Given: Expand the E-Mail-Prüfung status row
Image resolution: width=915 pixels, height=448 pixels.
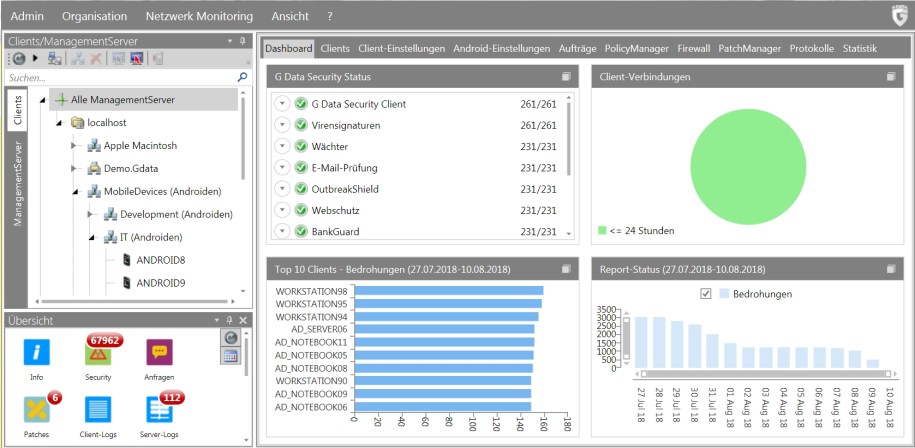Looking at the screenshot, I should click(282, 168).
